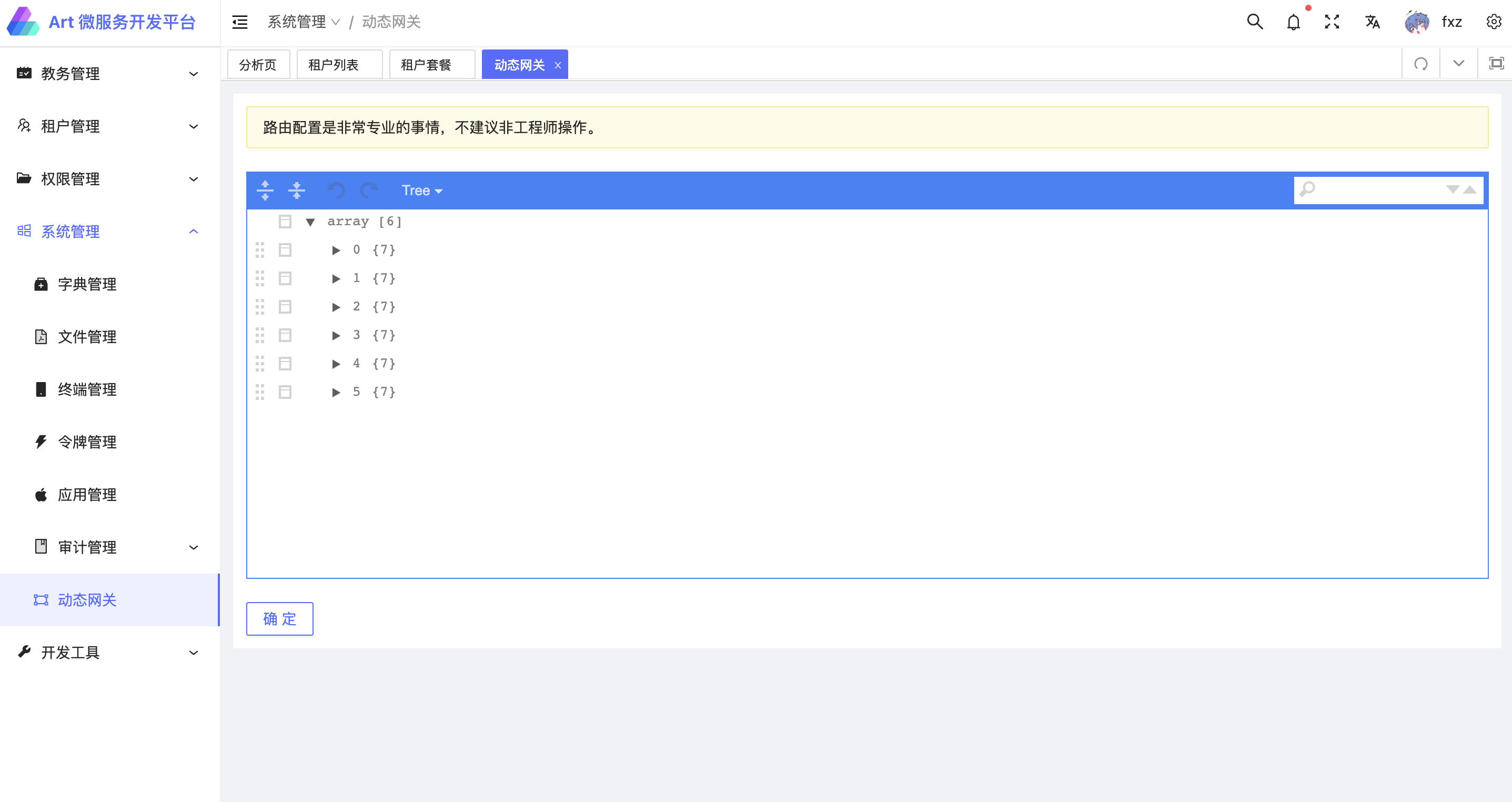Click 系统管理 breadcrumb link
The width and height of the screenshot is (1512, 802).
point(297,22)
